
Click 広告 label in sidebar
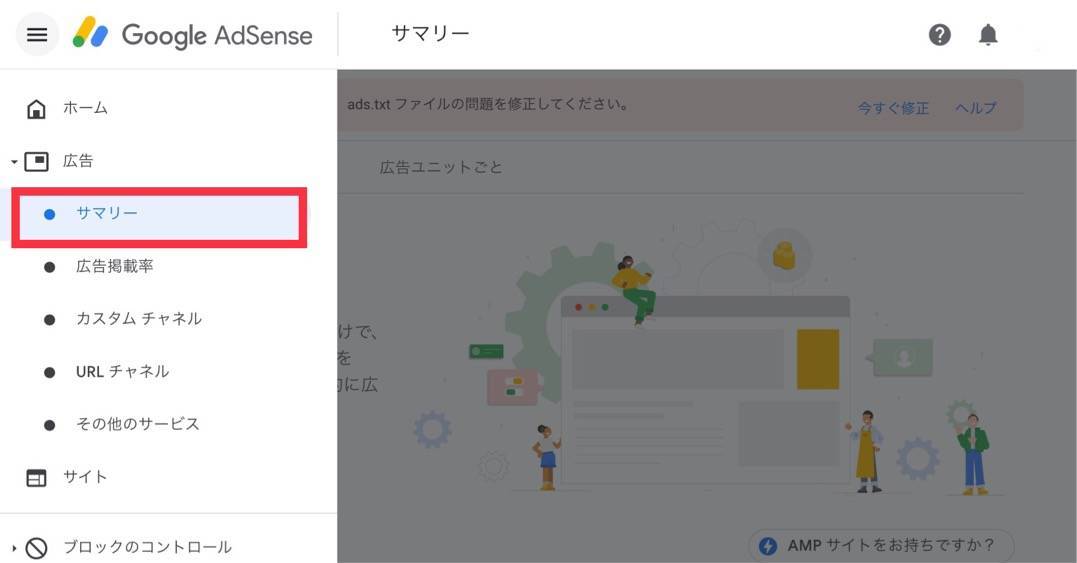78,161
